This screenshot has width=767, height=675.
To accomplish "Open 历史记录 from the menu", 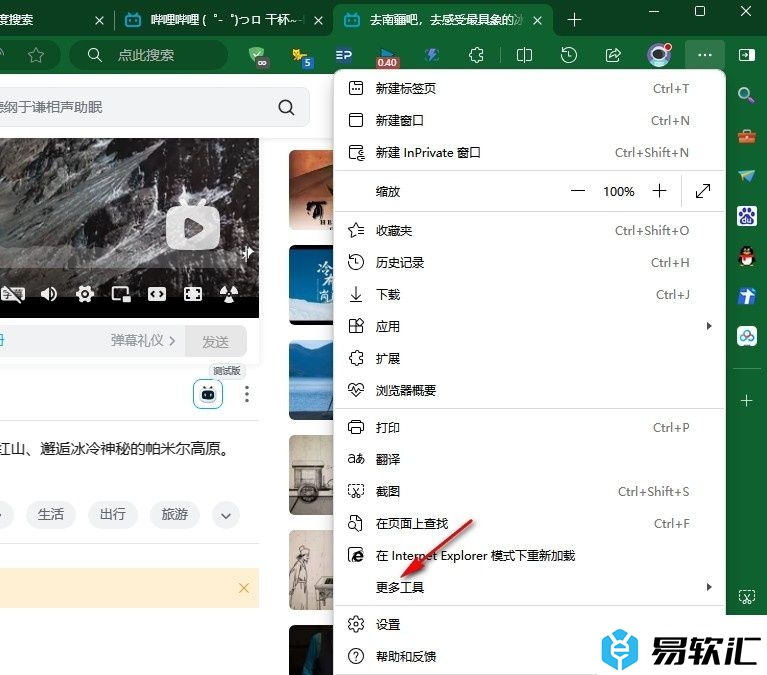I will 529,263.
